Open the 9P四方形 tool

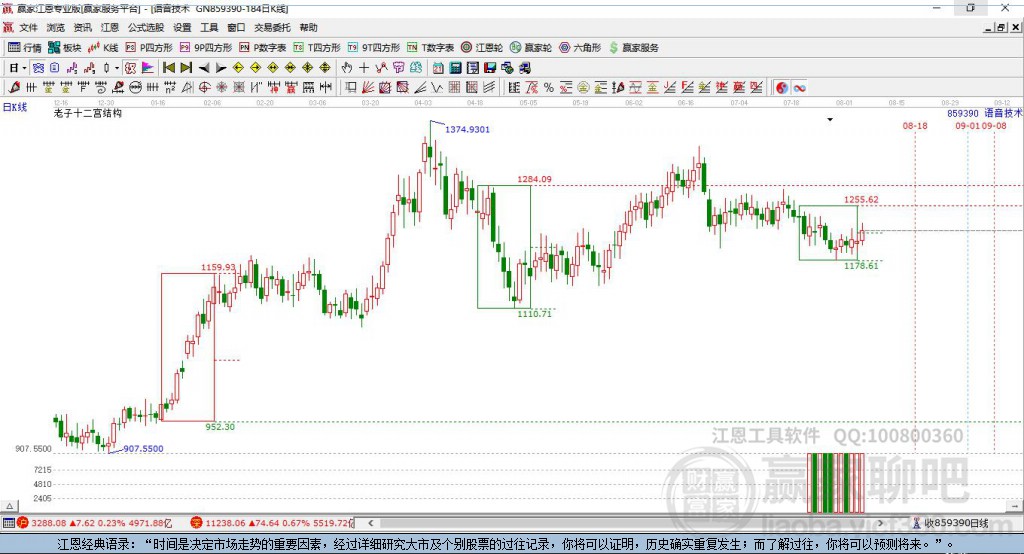206,48
